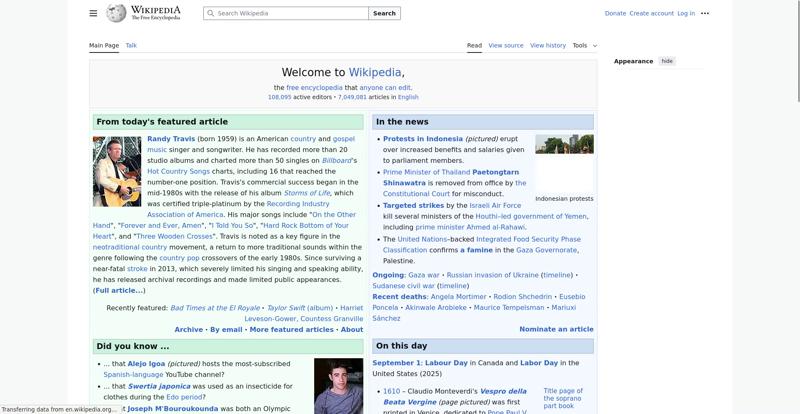Click the Donate link
Screen dimensions: 800x414
(x=615, y=13)
